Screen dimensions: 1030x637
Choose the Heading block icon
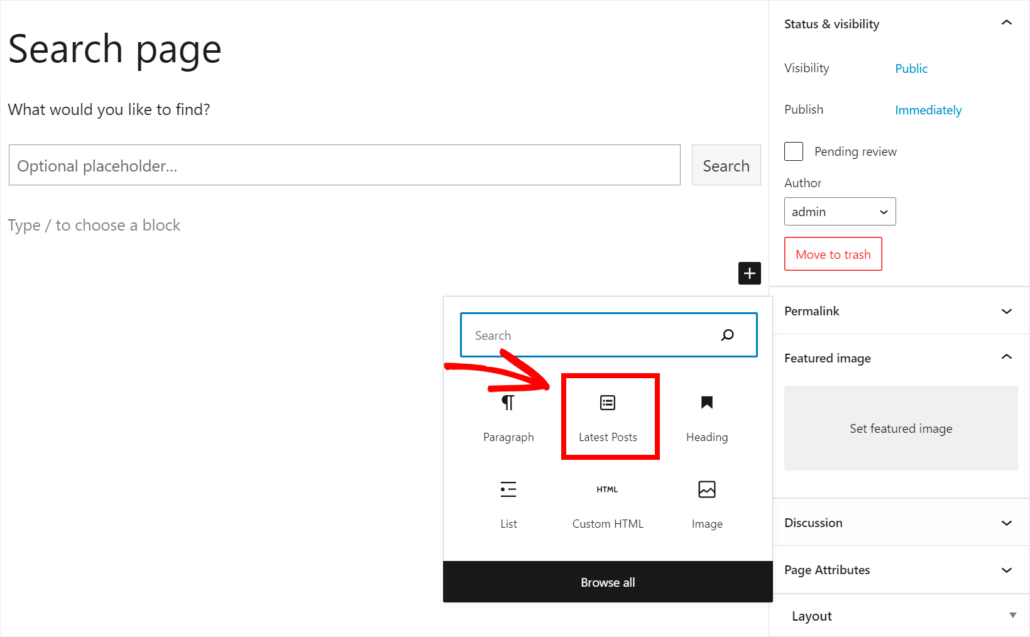pyautogui.click(x=706, y=413)
